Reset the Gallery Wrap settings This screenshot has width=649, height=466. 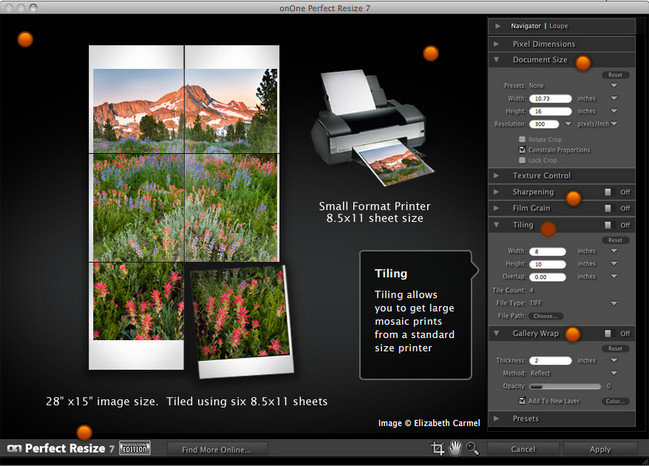[x=615, y=348]
